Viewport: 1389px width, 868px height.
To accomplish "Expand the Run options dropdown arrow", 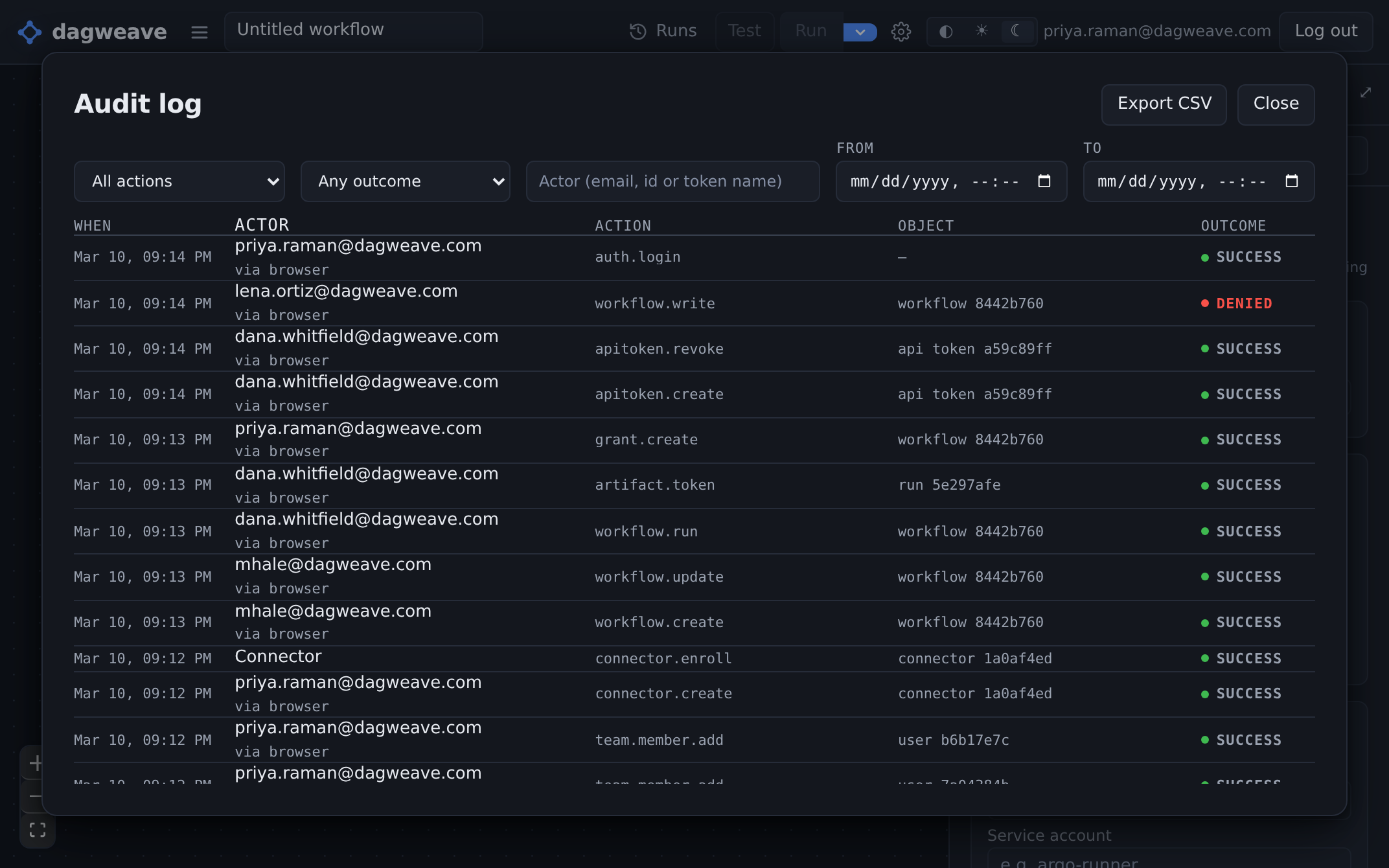I will [860, 32].
